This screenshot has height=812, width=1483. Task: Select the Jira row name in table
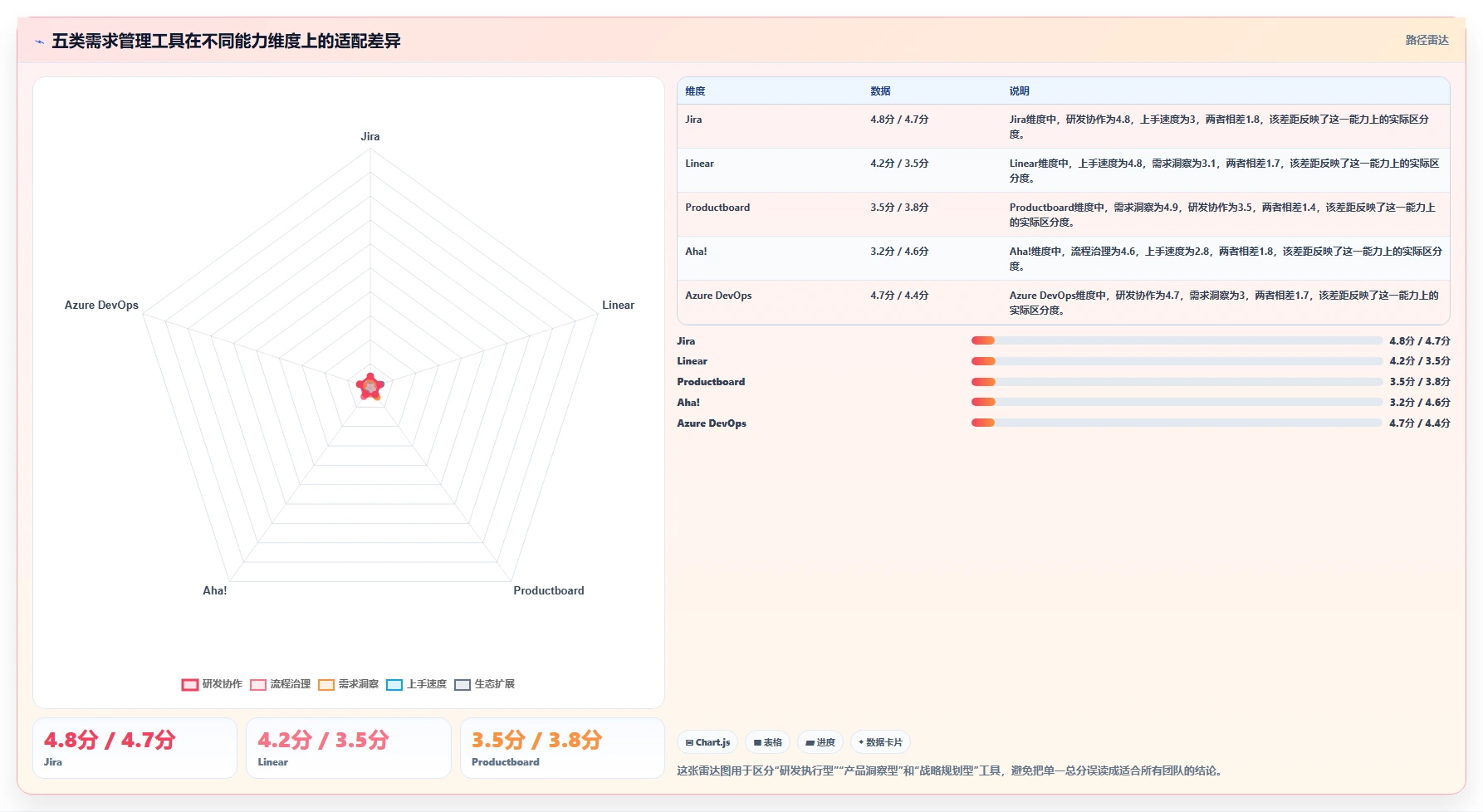pos(693,120)
